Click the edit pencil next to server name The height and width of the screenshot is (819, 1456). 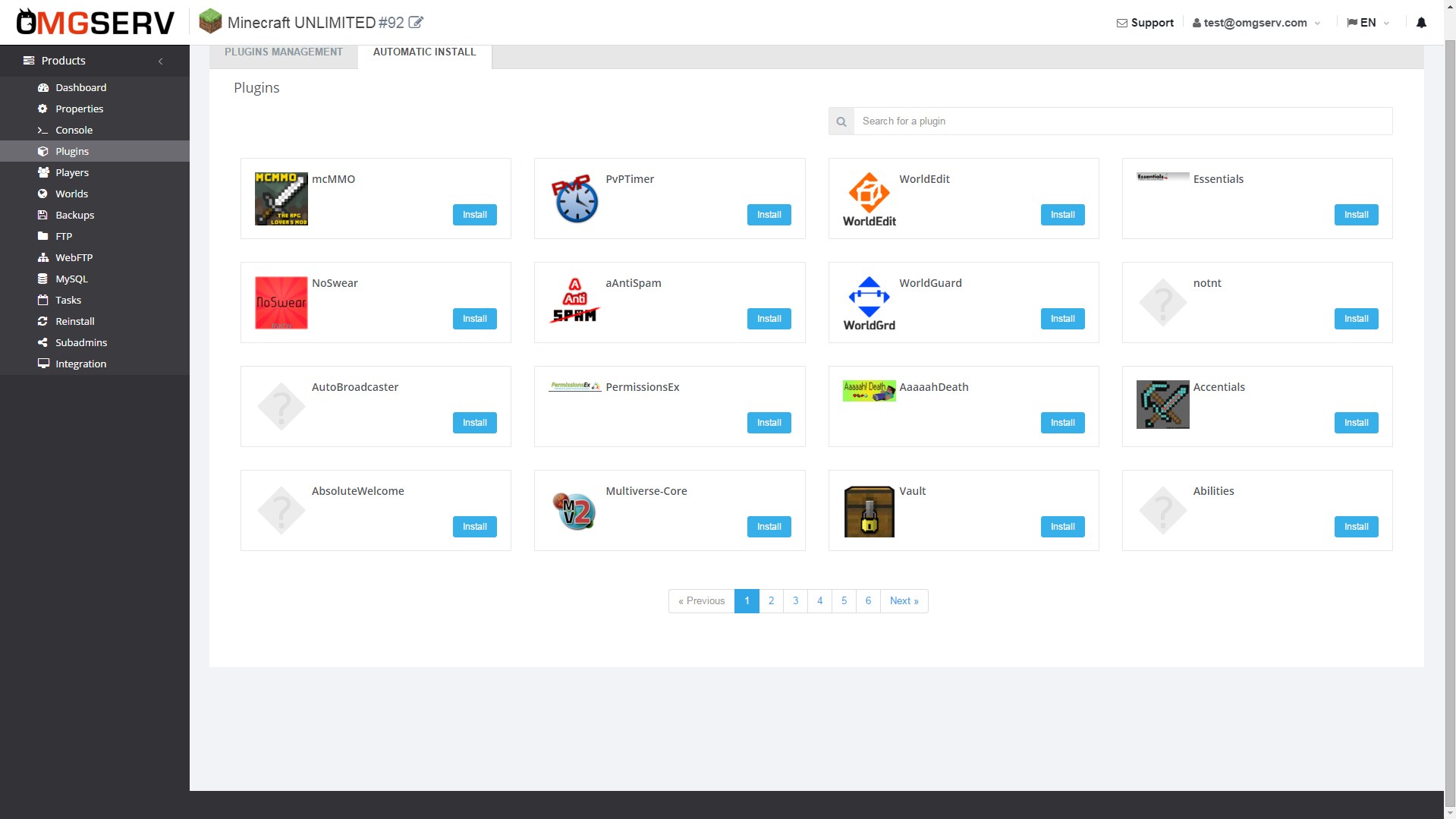[416, 23]
